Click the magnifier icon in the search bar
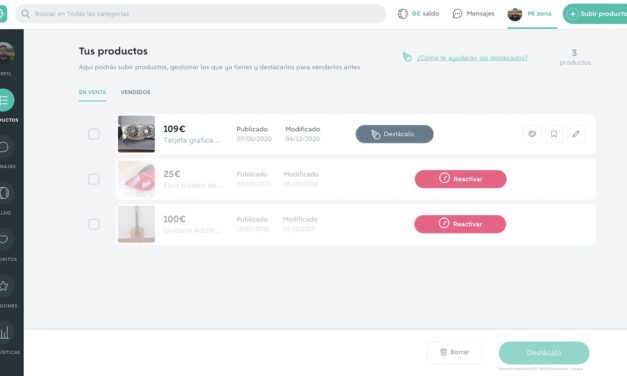The height and width of the screenshot is (376, 627). click(25, 14)
